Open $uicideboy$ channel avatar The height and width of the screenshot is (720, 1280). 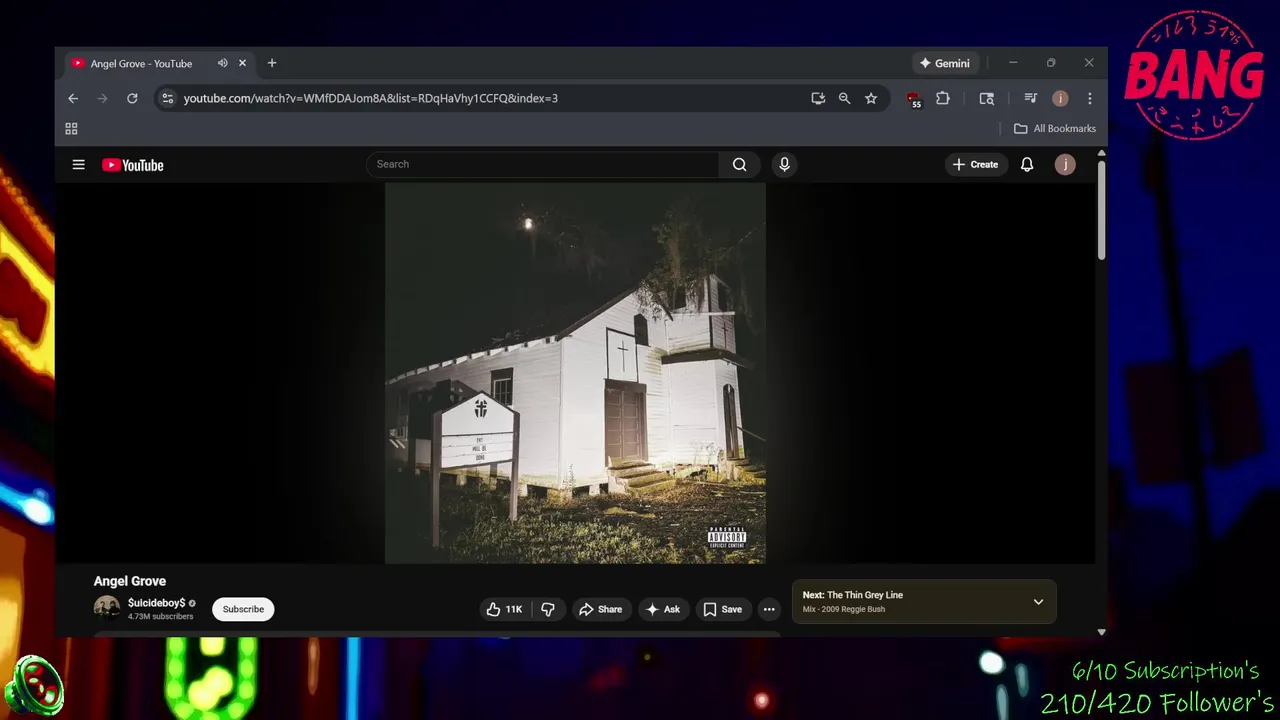click(x=107, y=608)
